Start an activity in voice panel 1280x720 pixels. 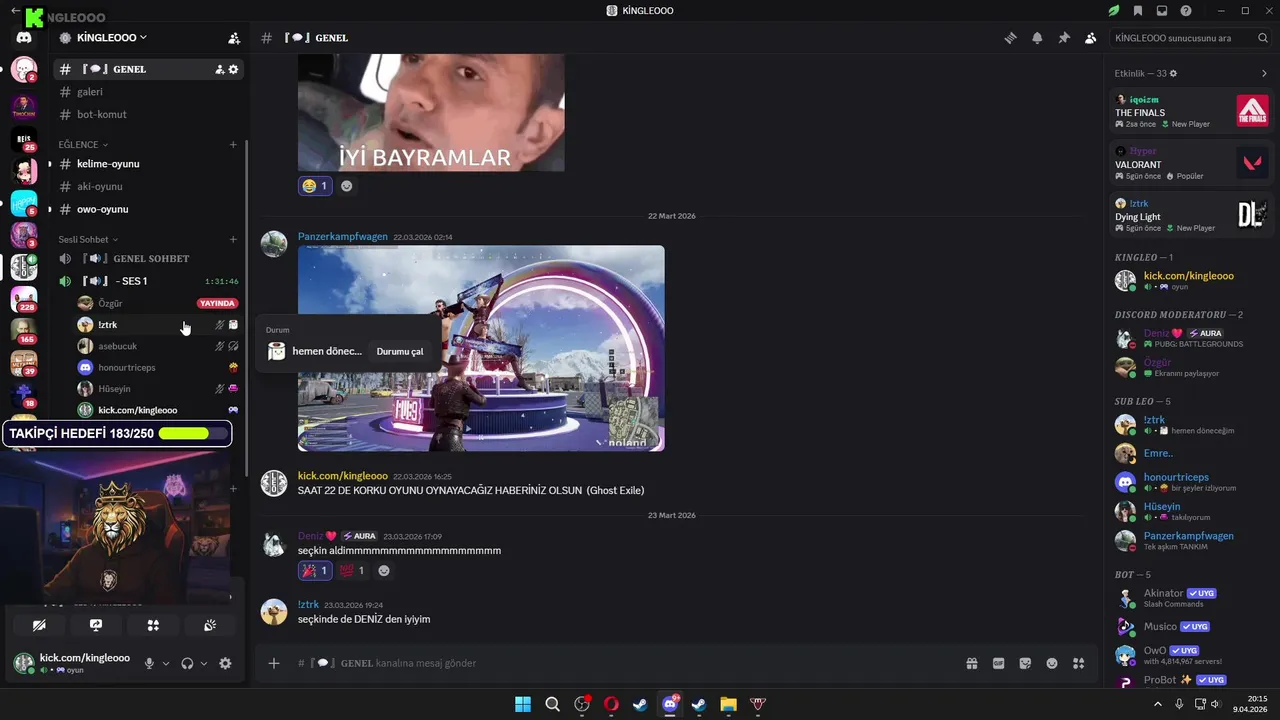pyautogui.click(x=153, y=625)
